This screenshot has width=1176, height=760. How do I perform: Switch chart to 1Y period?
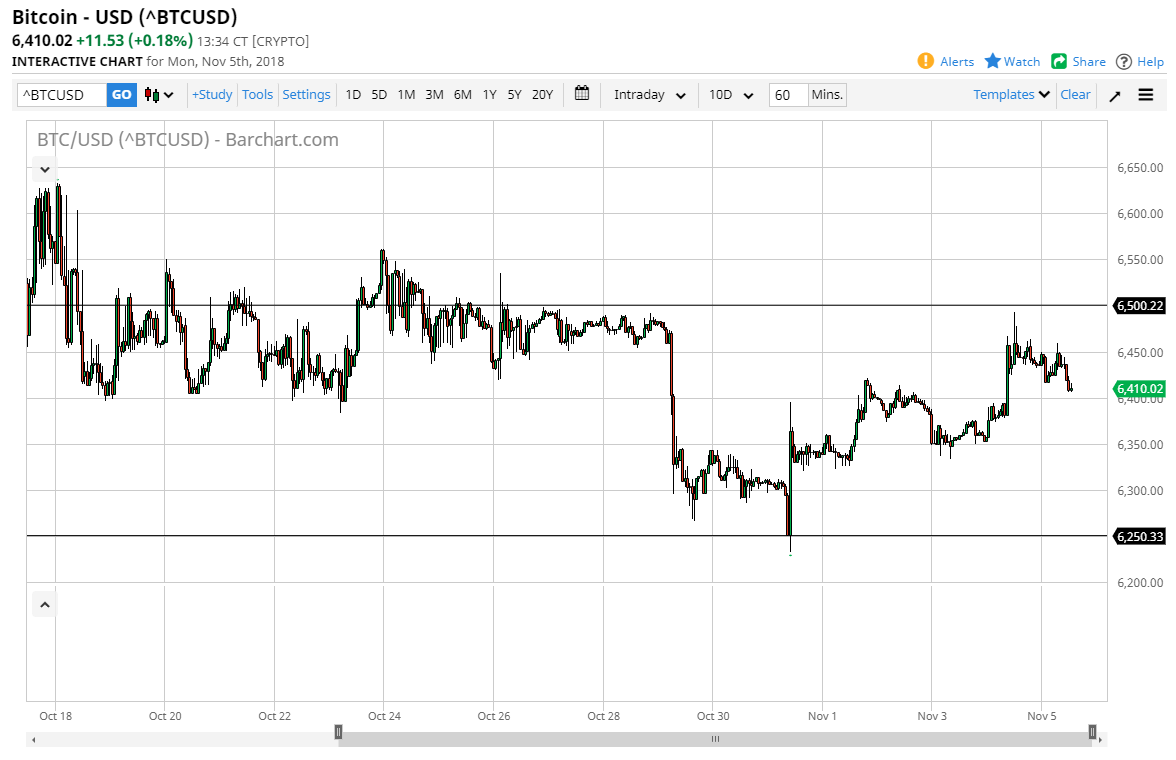tap(489, 94)
